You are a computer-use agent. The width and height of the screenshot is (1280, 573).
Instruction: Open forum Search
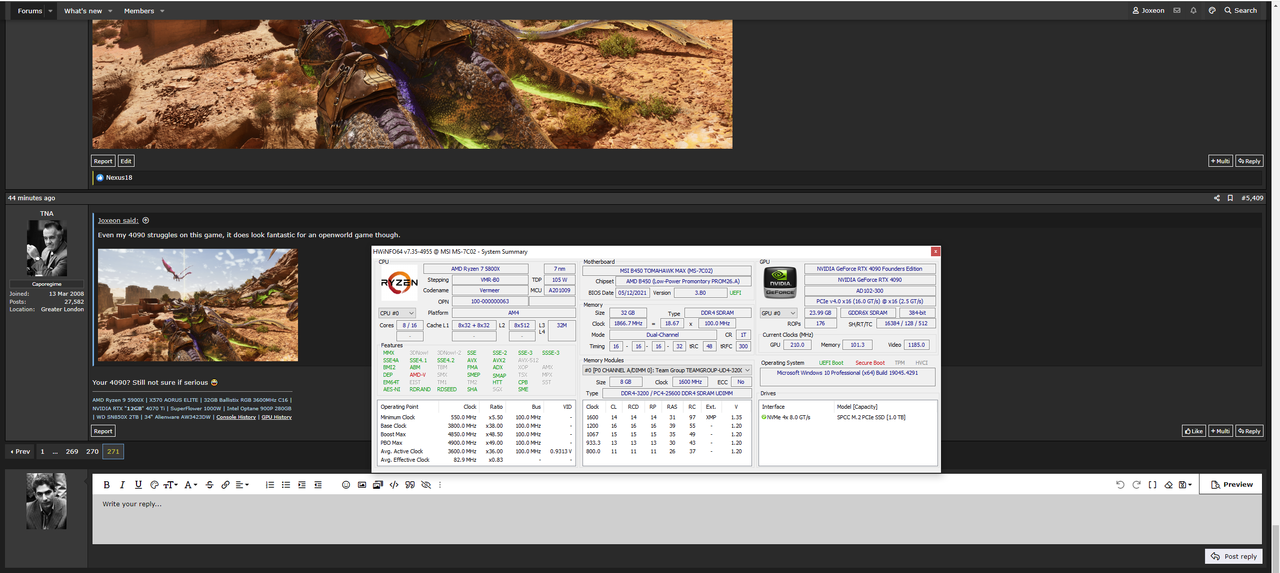pyautogui.click(x=1240, y=10)
